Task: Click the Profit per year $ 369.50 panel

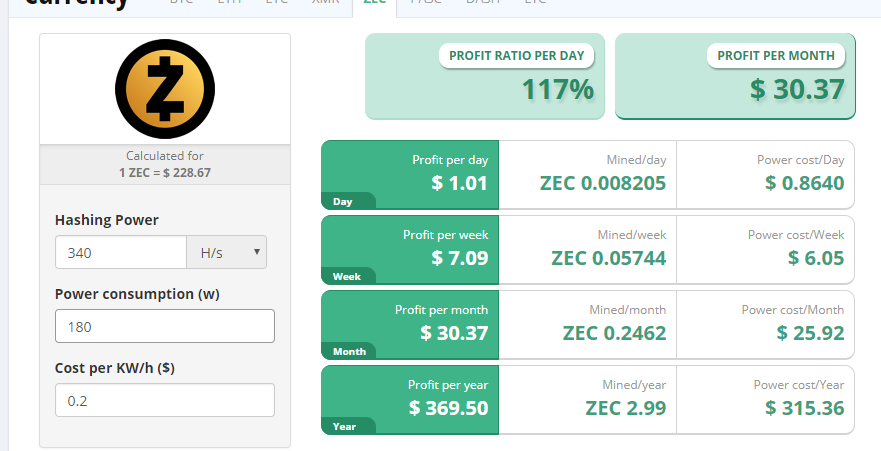Action: pyautogui.click(x=410, y=400)
